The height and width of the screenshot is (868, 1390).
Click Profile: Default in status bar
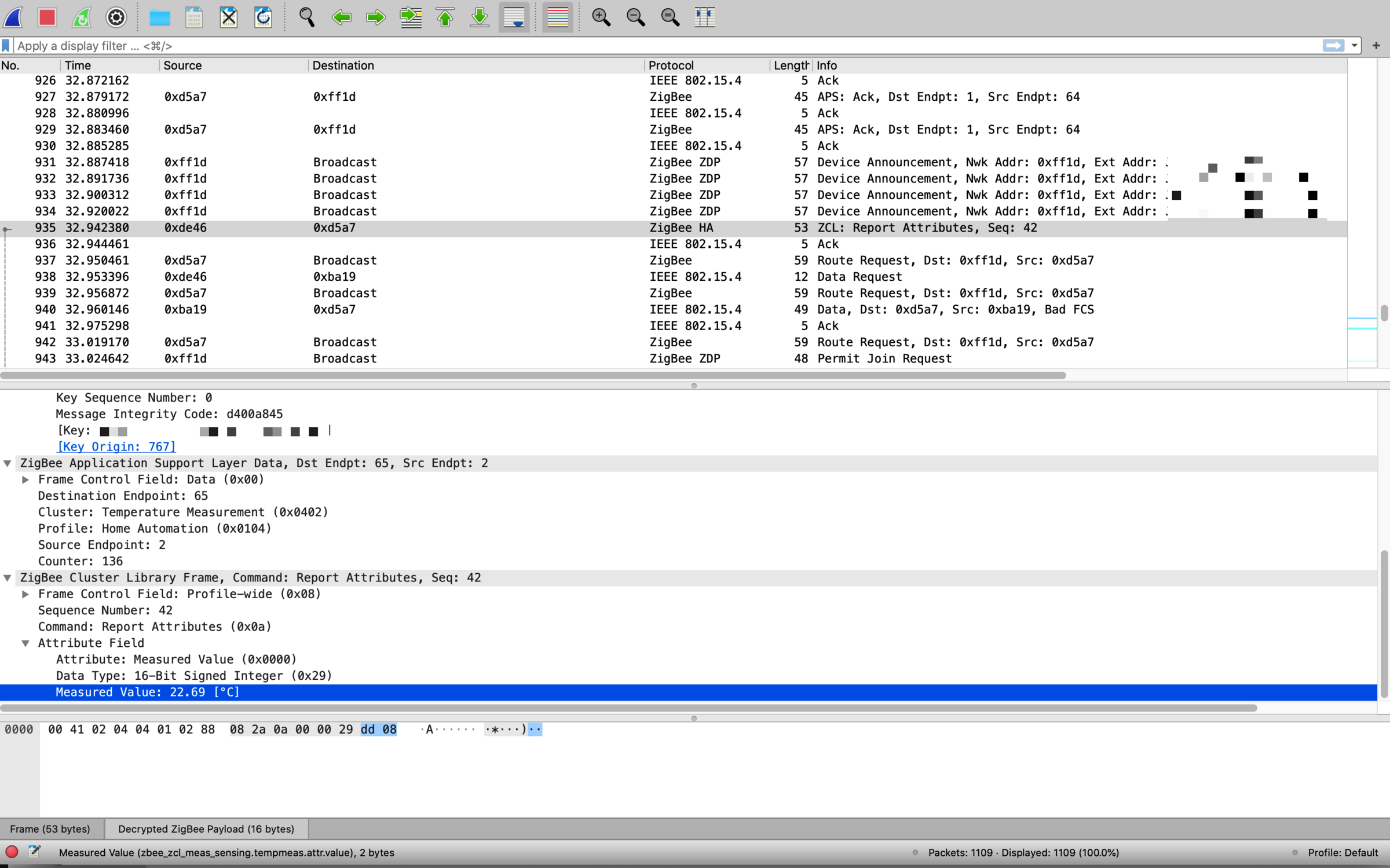pyautogui.click(x=1343, y=852)
